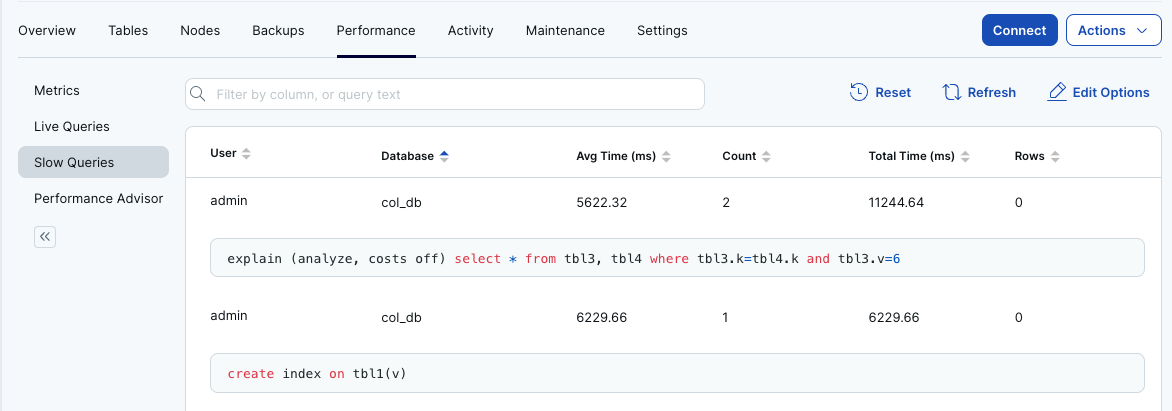Sort by Count column arrows

(767, 156)
